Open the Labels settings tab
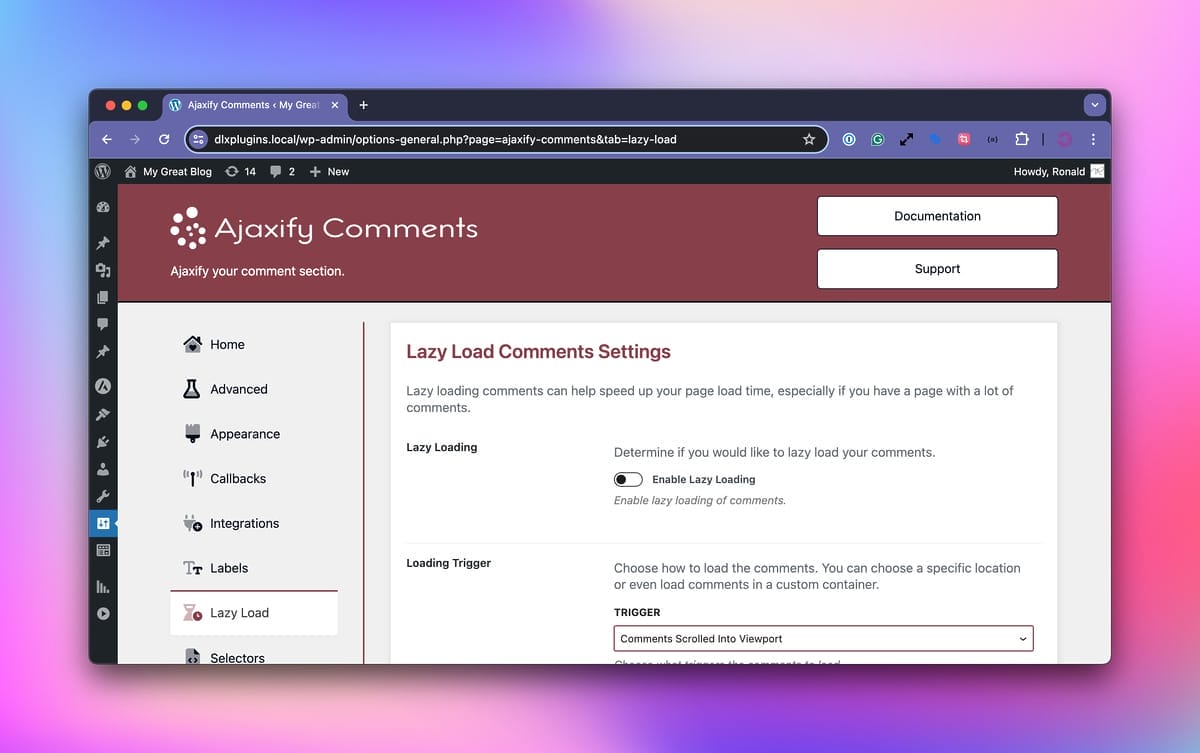Viewport: 1200px width, 753px height. [229, 568]
